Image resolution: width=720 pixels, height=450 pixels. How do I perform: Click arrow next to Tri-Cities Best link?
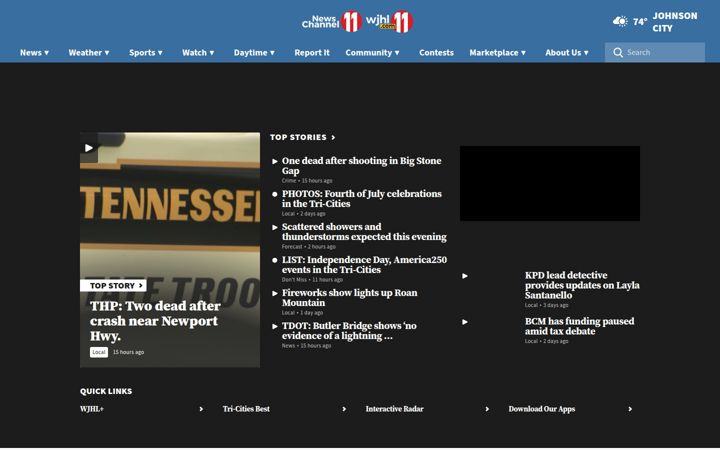(x=344, y=409)
